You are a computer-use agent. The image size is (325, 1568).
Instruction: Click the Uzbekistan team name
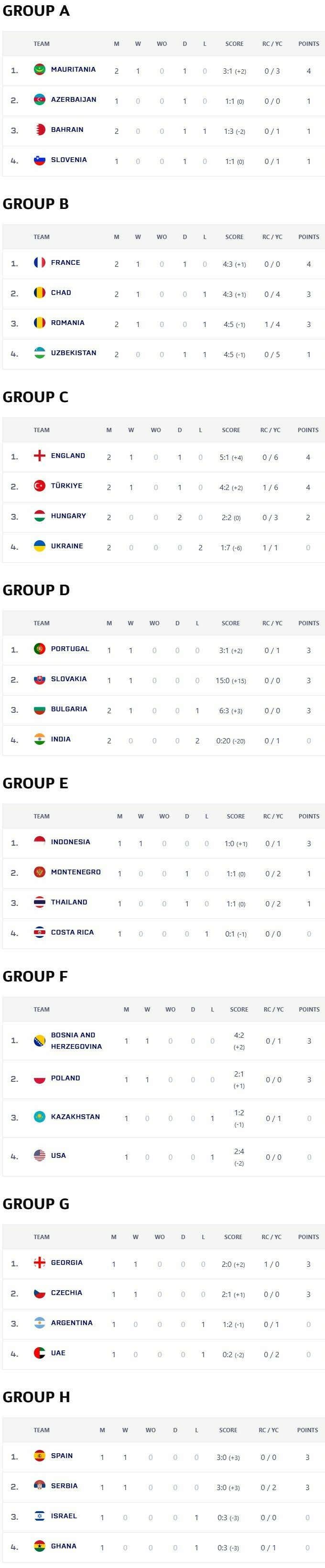tap(74, 353)
